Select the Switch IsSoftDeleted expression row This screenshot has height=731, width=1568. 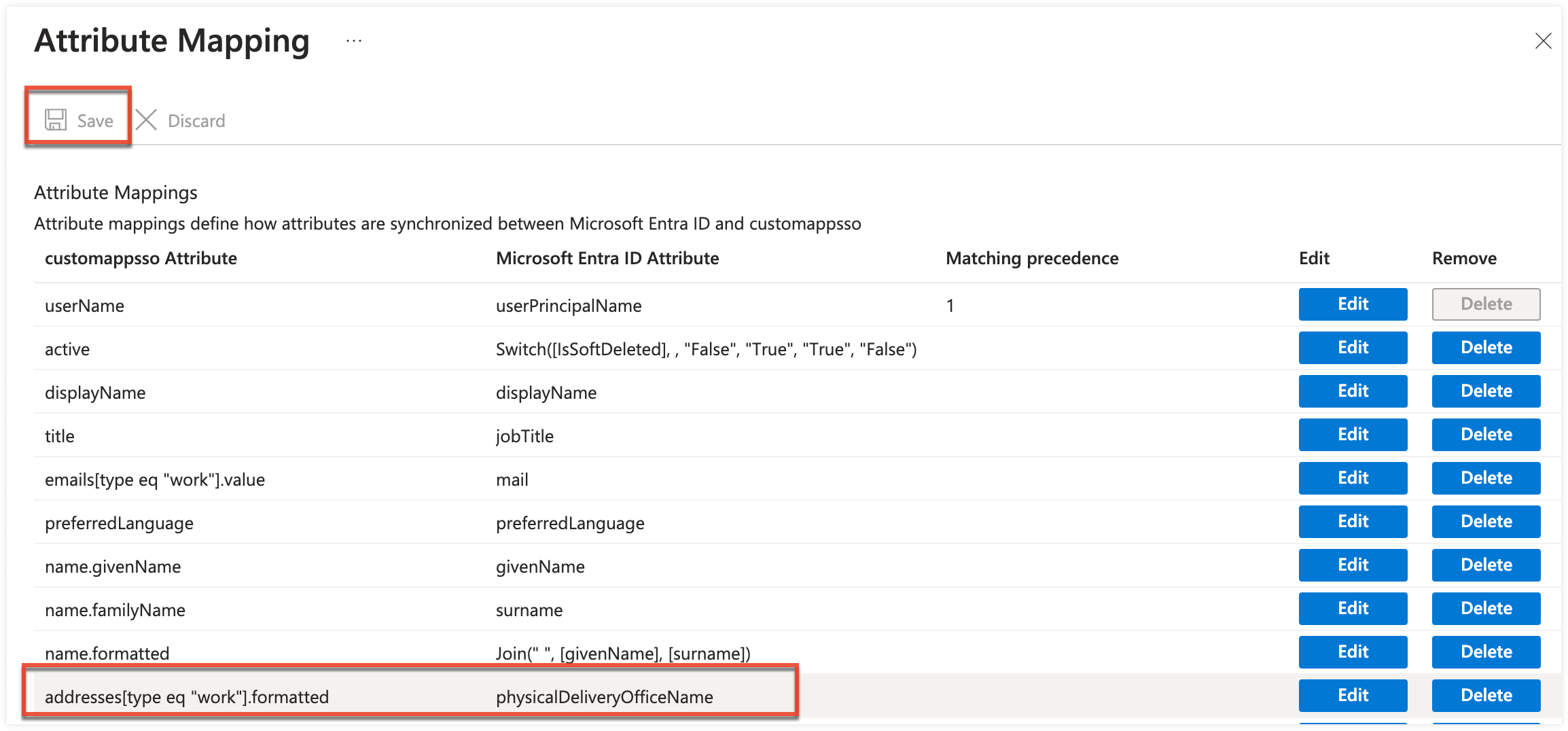tap(705, 349)
